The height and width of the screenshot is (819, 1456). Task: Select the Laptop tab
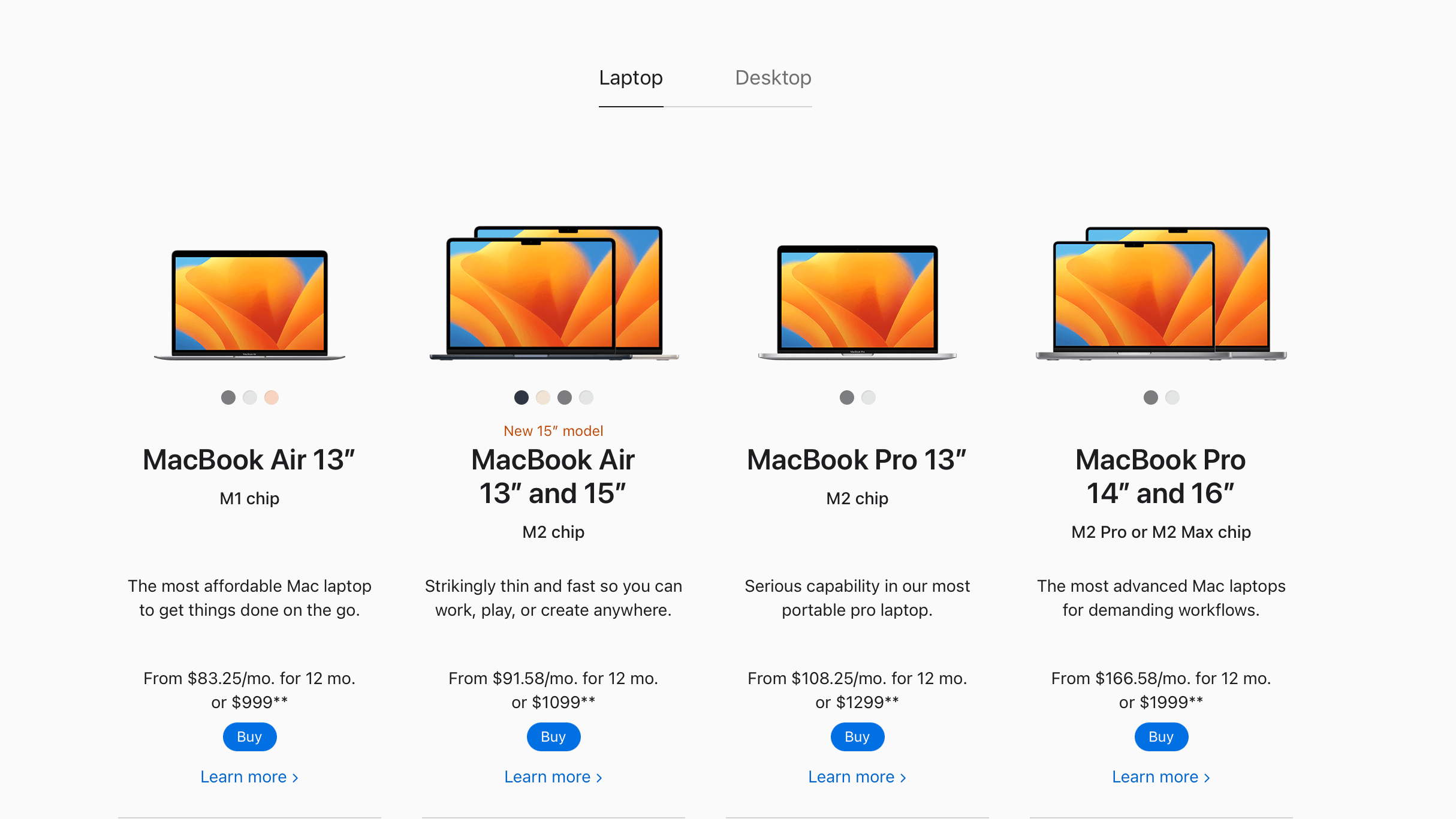[631, 78]
